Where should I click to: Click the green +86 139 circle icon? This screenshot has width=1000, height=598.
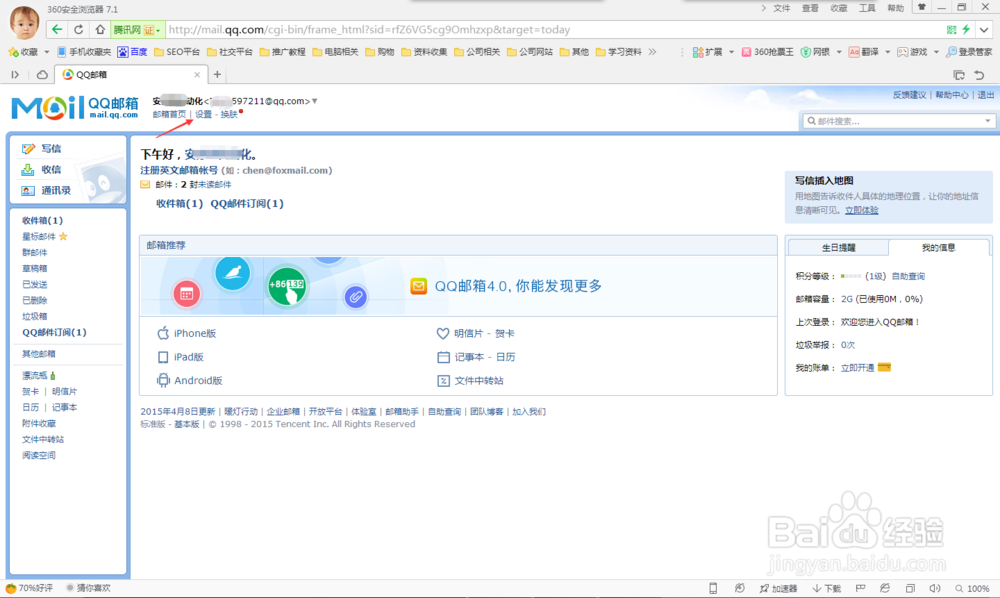pos(287,286)
